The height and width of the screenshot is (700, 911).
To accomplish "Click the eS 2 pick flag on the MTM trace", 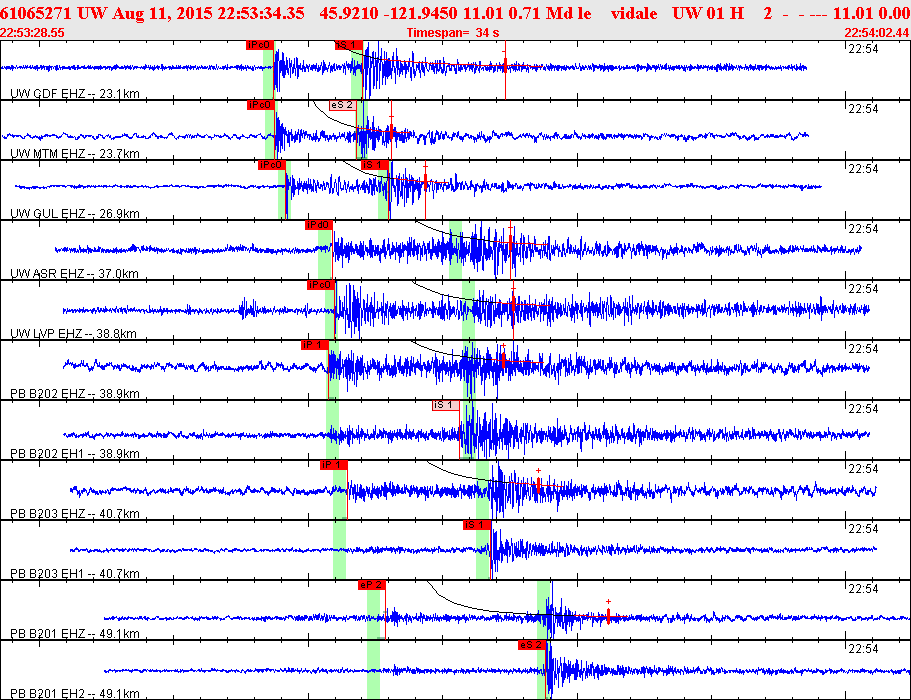I will (342, 105).
